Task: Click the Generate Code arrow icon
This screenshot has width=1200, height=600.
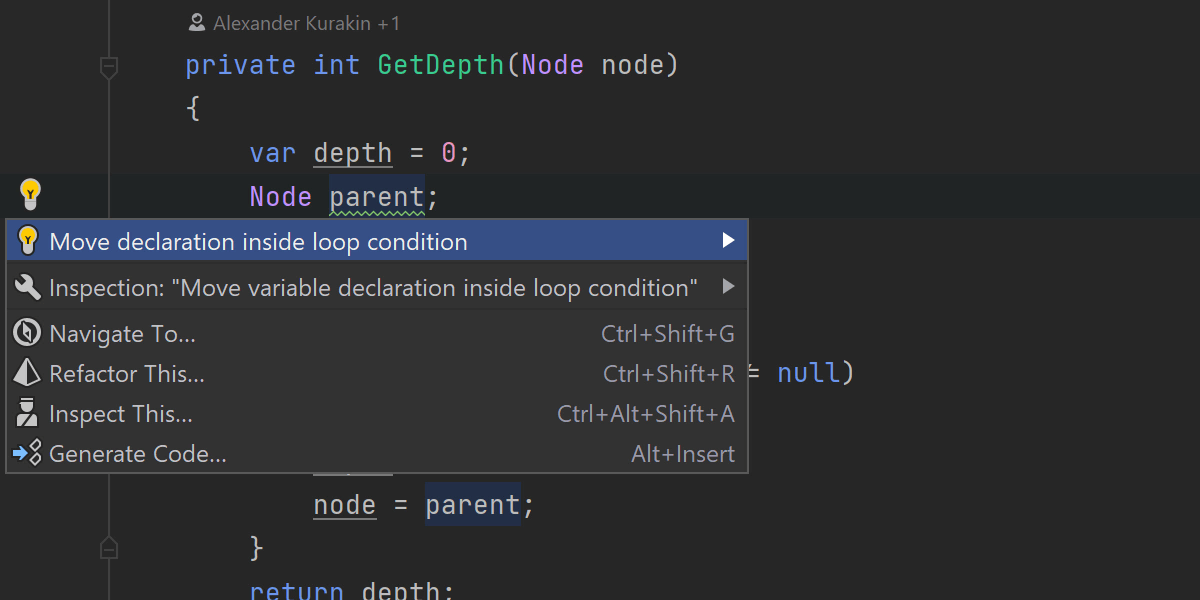Action: [28, 453]
